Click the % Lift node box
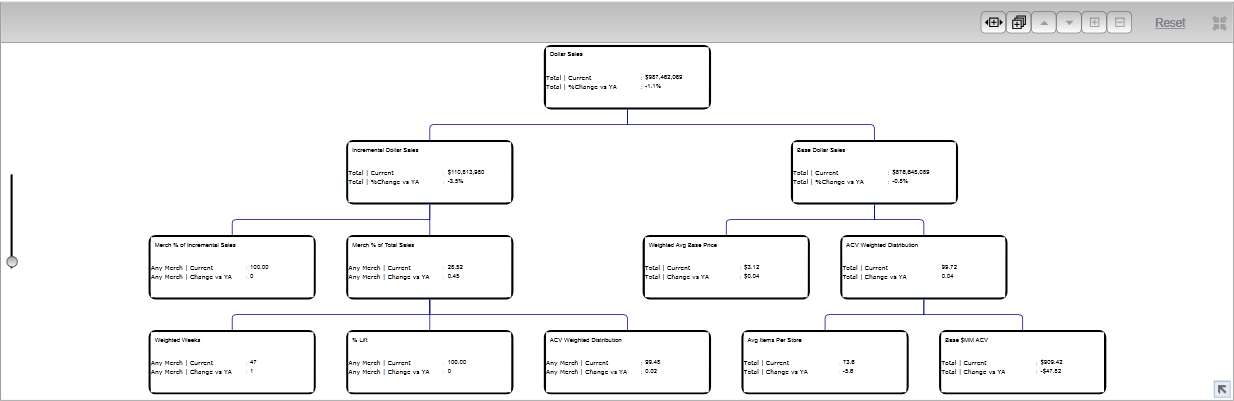Screen dimensions: 1234x401 pyautogui.click(x=430, y=362)
